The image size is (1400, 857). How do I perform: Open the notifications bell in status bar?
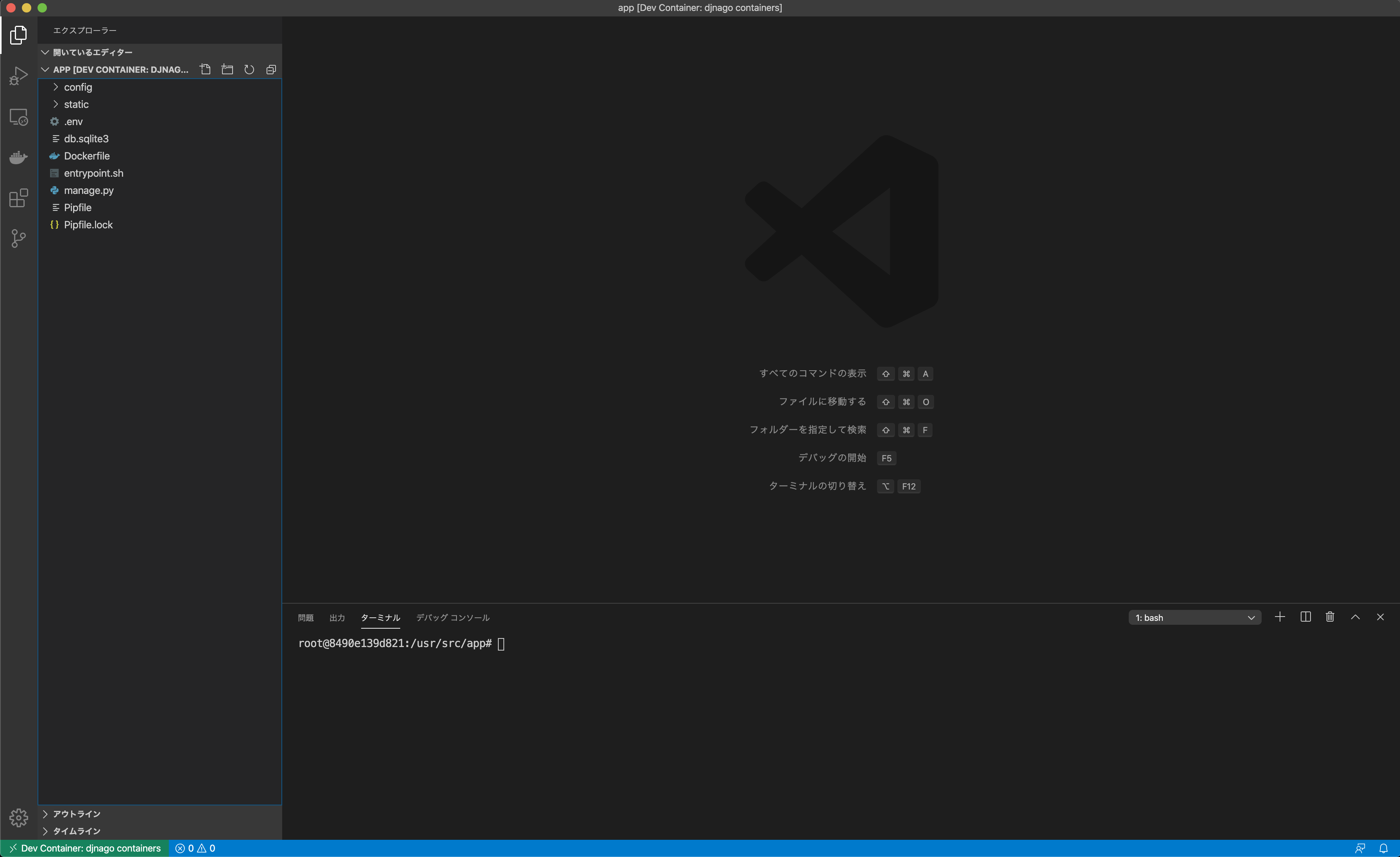(1384, 848)
